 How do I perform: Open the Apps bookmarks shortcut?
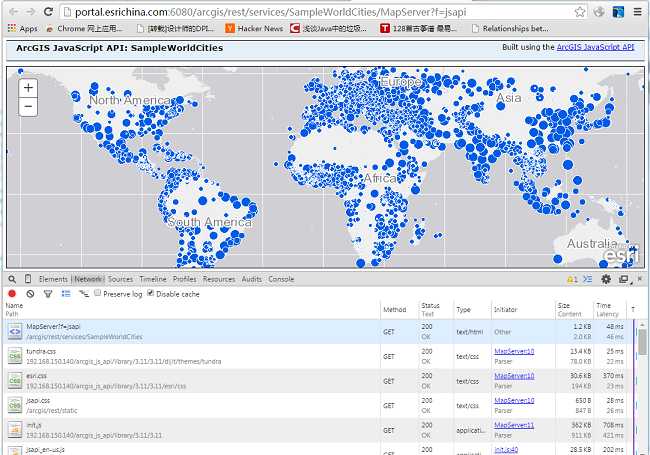[x=23, y=29]
